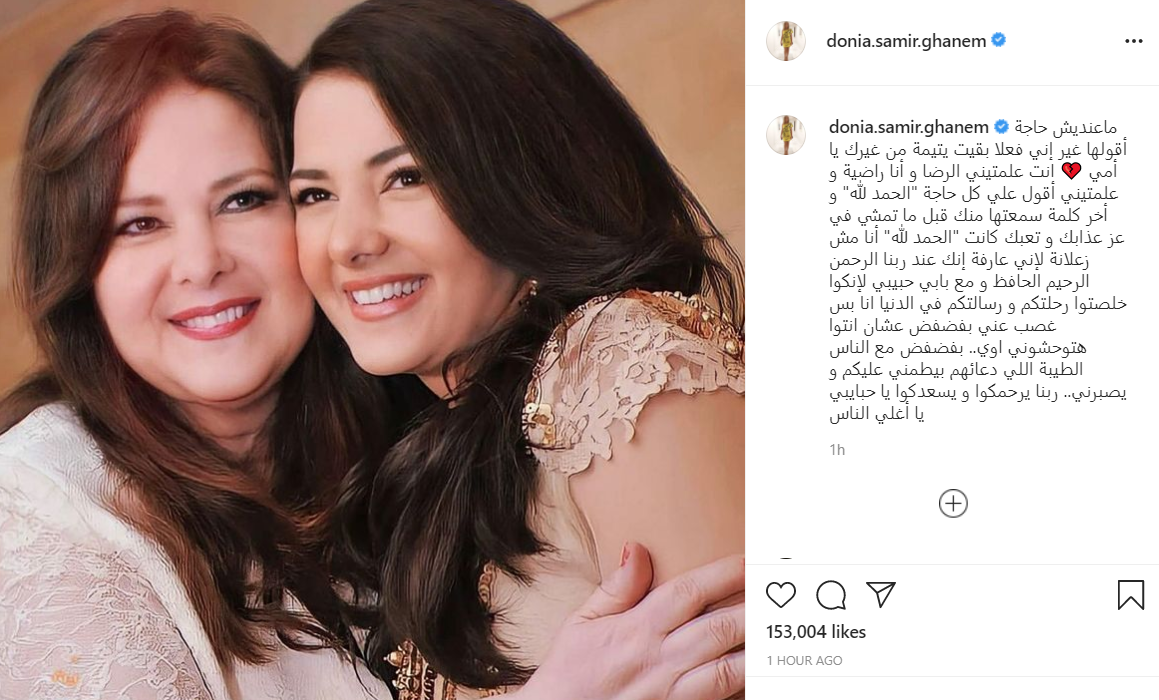This screenshot has height=700, width=1159.
Task: Click the 1h time under the caption
Action: point(837,449)
